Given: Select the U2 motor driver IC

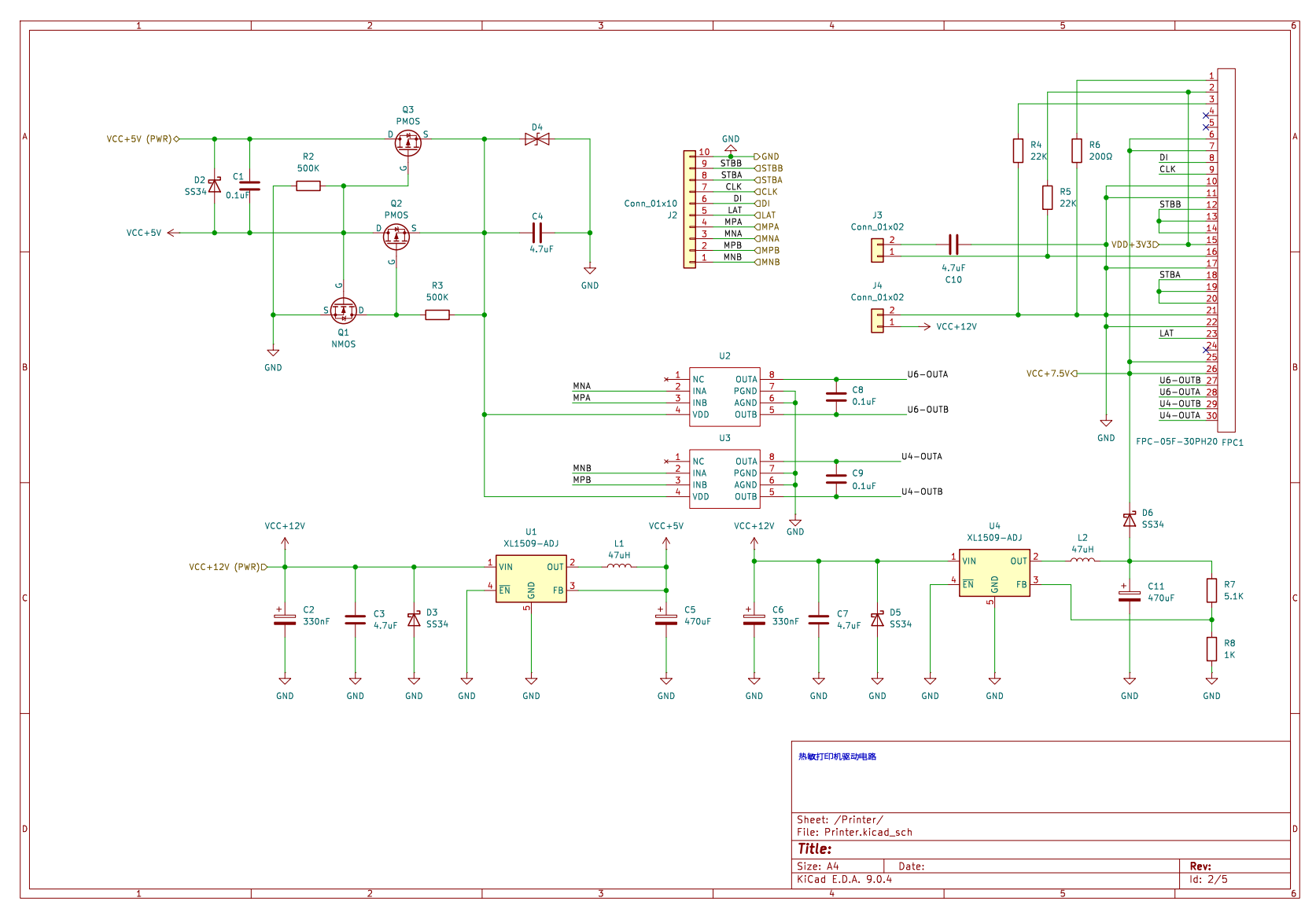Looking at the screenshot, I should tap(724, 397).
